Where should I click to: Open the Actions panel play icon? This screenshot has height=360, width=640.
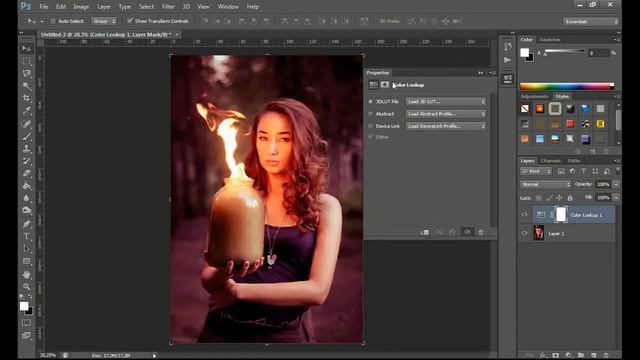tap(507, 60)
